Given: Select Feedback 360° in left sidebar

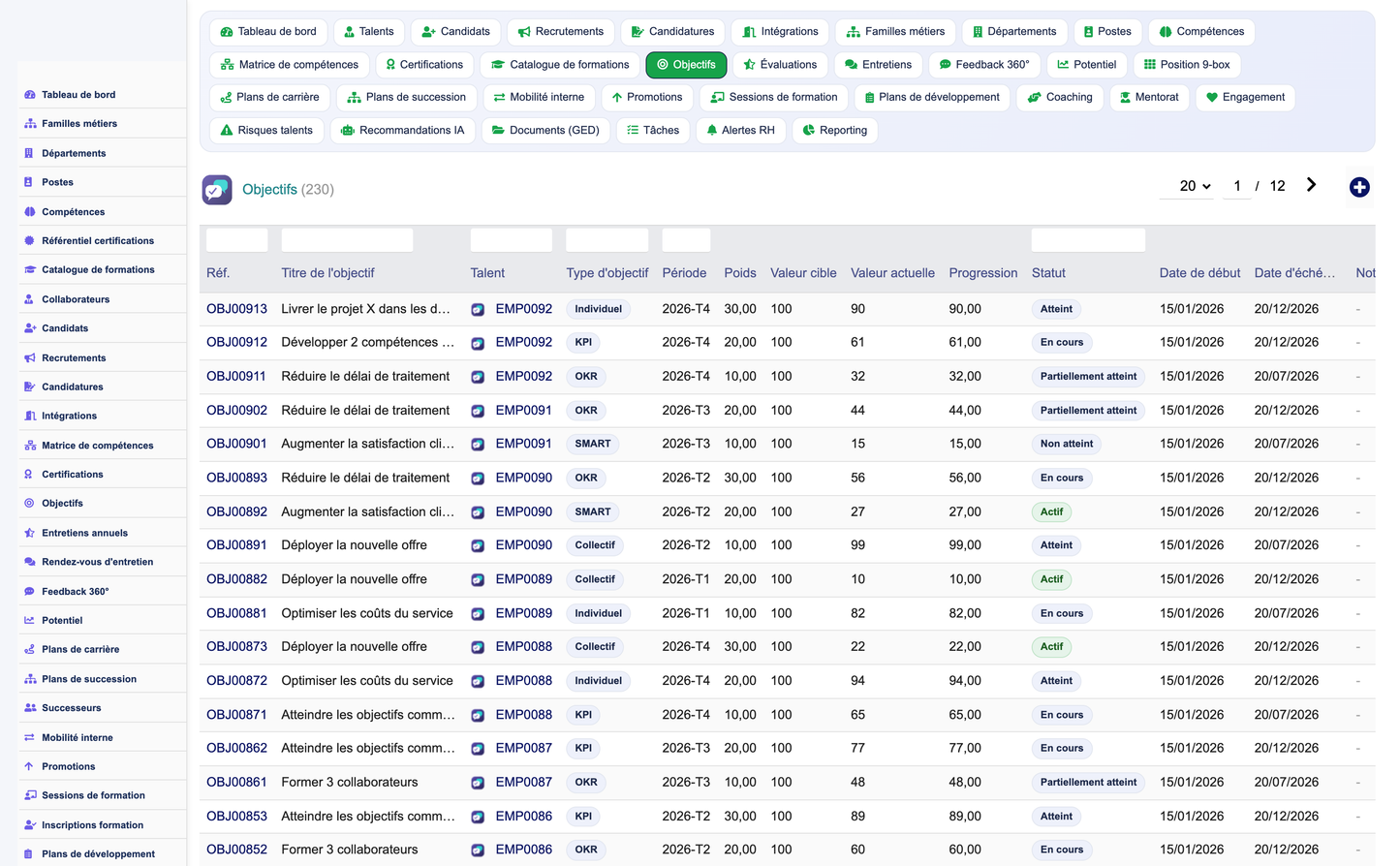Looking at the screenshot, I should coord(75,591).
